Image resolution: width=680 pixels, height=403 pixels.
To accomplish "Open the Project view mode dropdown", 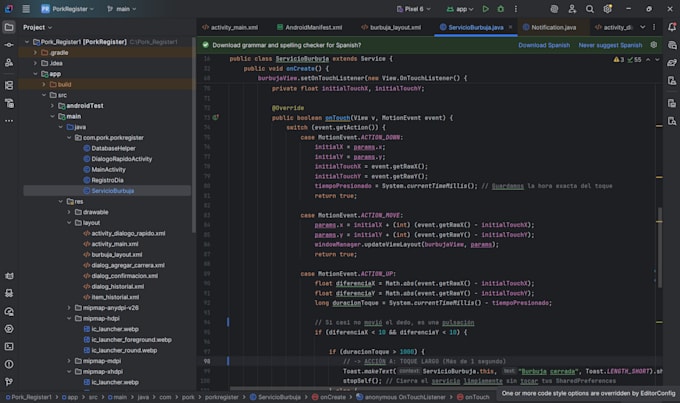I will point(37,27).
